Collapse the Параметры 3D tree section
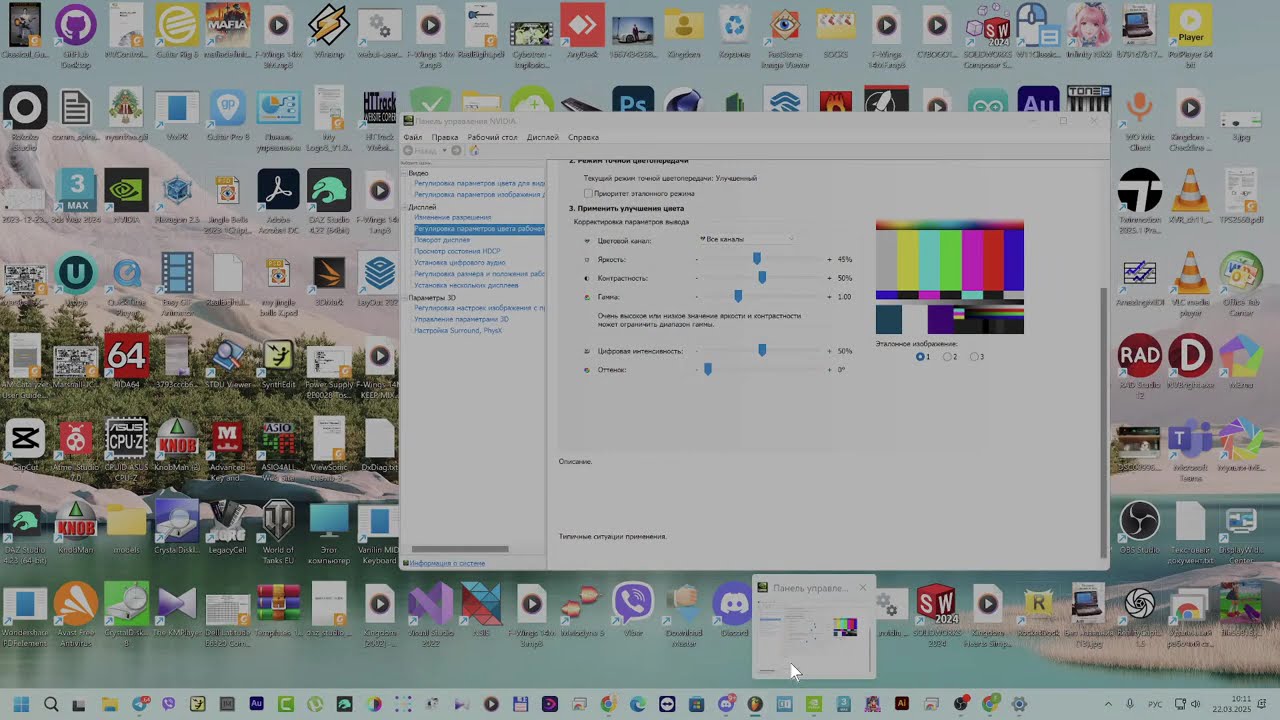The height and width of the screenshot is (720, 1280). point(405,298)
